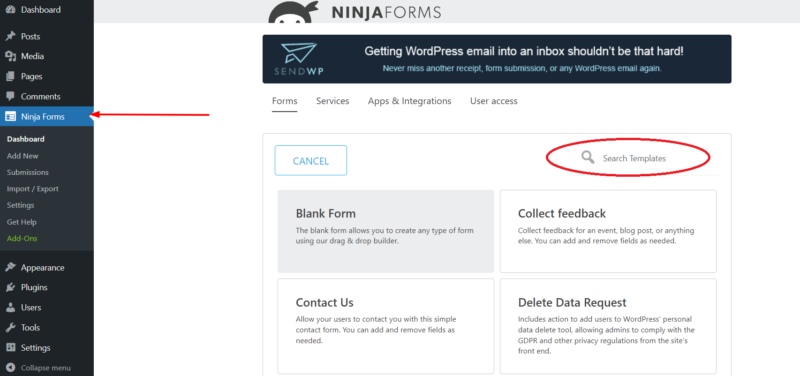Click the Plugins plug icon
The width and height of the screenshot is (800, 376).
[x=10, y=287]
